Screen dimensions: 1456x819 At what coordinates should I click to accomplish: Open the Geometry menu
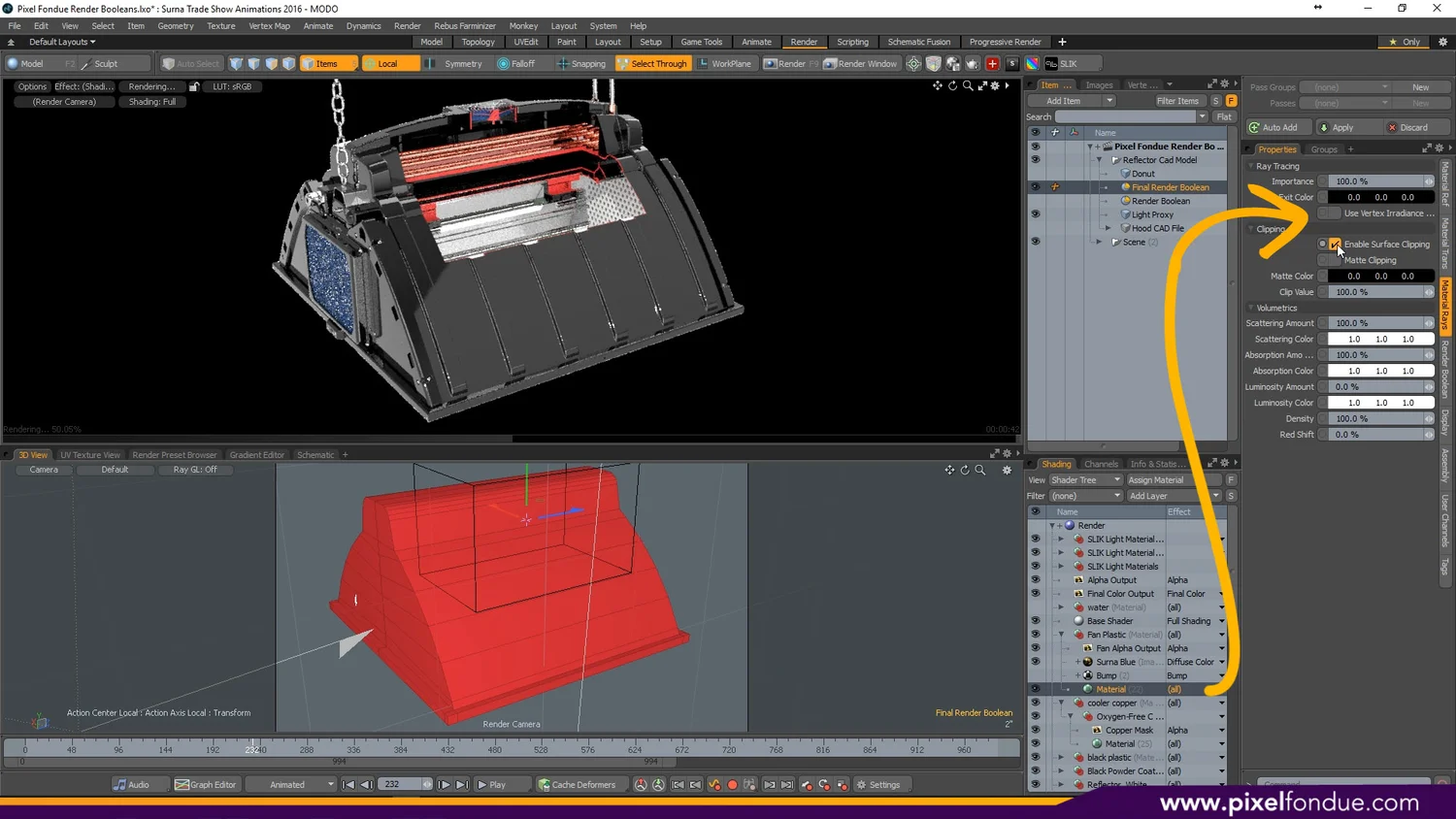pos(176,26)
